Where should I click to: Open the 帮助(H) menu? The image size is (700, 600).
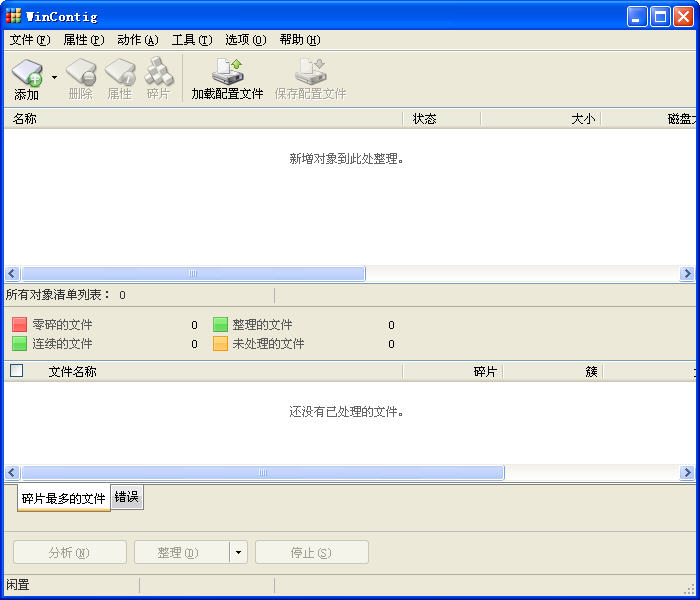pyautogui.click(x=300, y=40)
